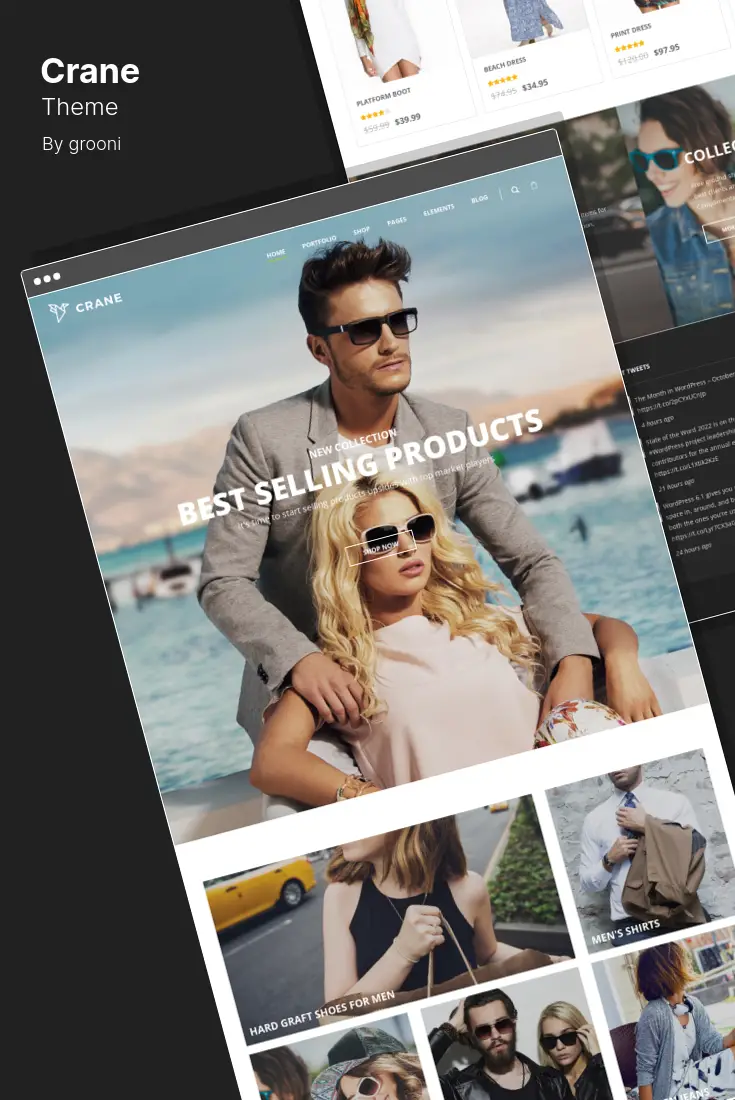The height and width of the screenshot is (1100, 735).
Task: Click the browser window dots icon
Action: pos(47,279)
